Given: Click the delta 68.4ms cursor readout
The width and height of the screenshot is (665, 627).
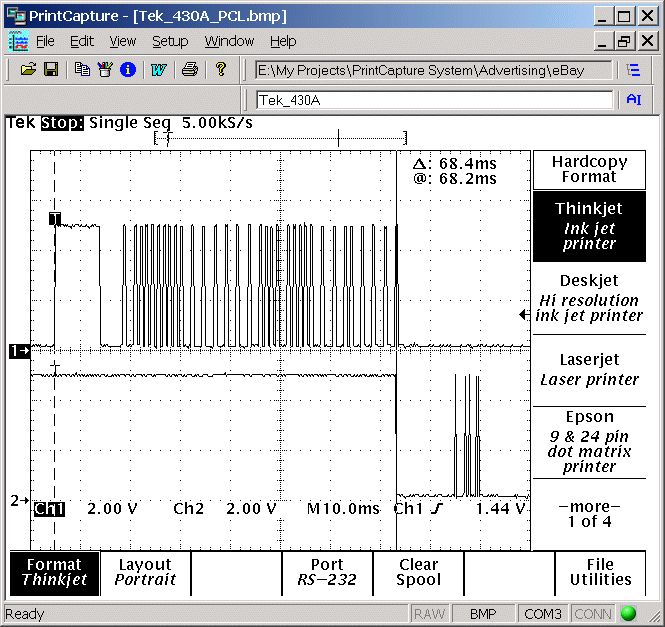Looking at the screenshot, I should (455, 164).
